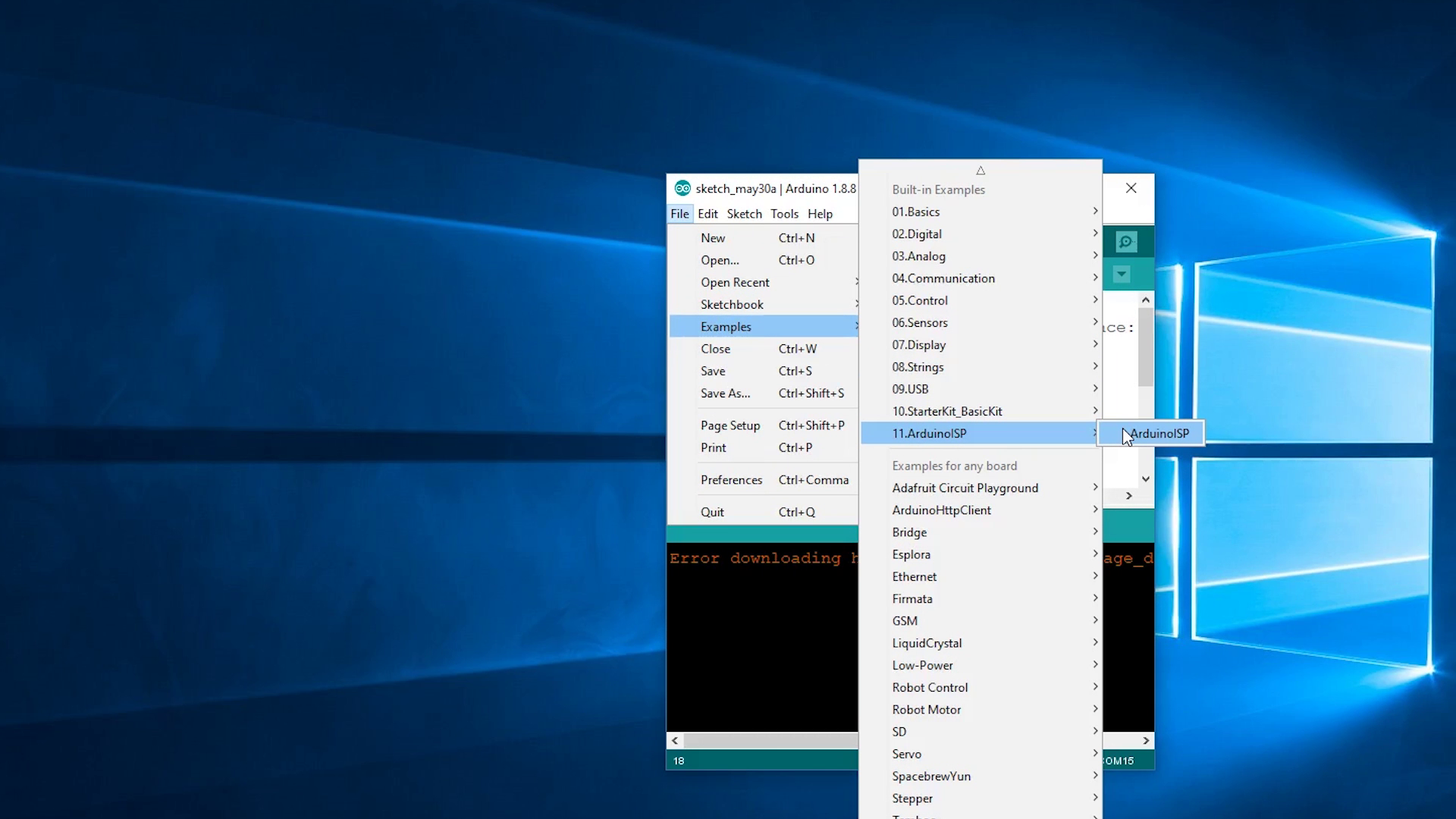Image resolution: width=1456 pixels, height=819 pixels.
Task: Open the ArduinoISP example sketch
Action: (x=1151, y=433)
